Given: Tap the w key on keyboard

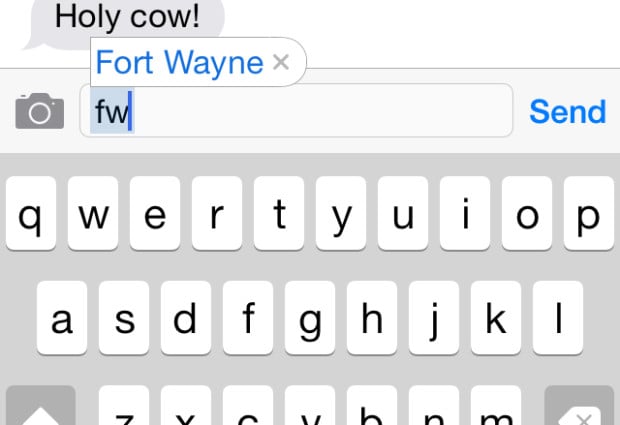Looking at the screenshot, I should click(93, 213).
